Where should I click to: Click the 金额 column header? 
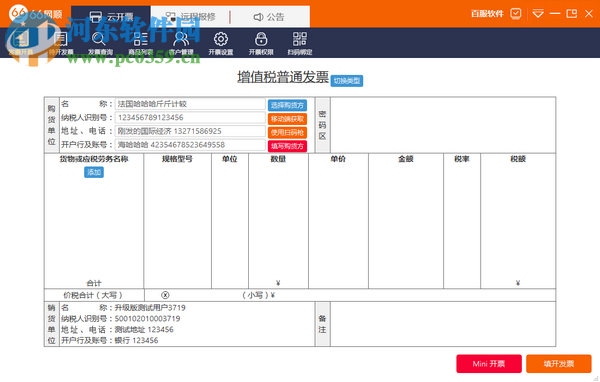pos(406,159)
